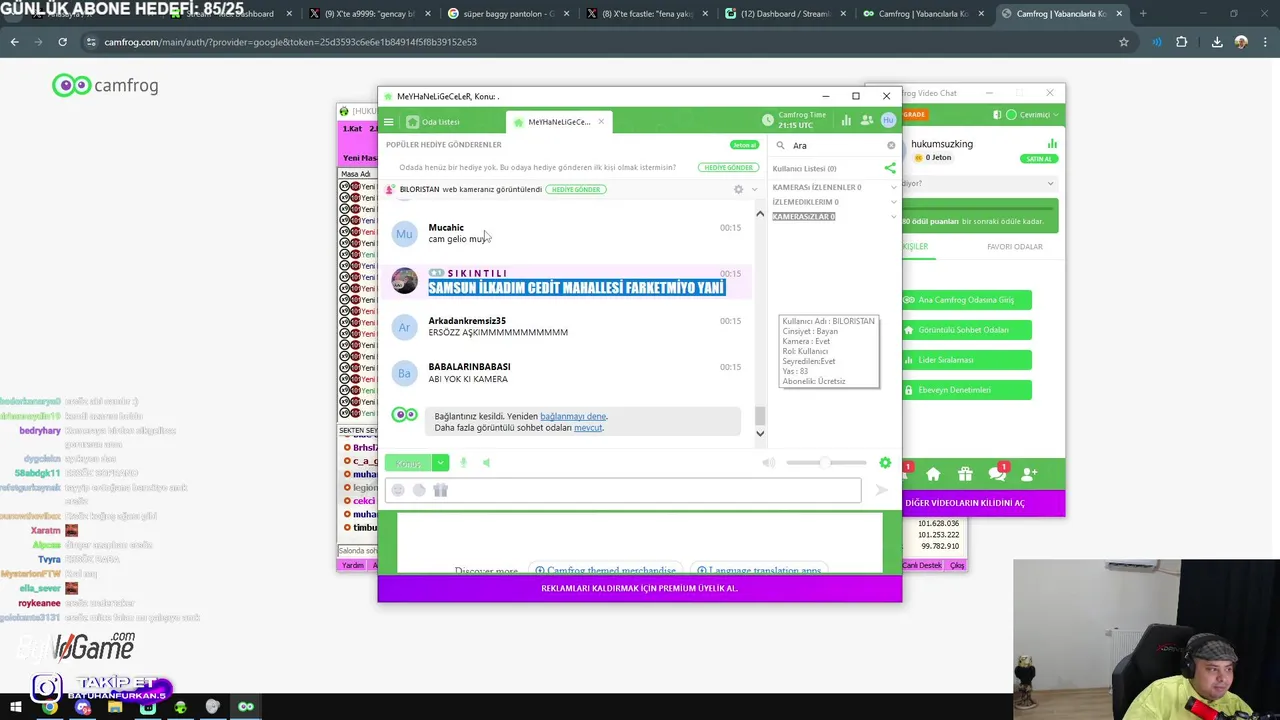Click the Camfrog Time clock icon
The height and width of the screenshot is (720, 1280).
pos(768,120)
